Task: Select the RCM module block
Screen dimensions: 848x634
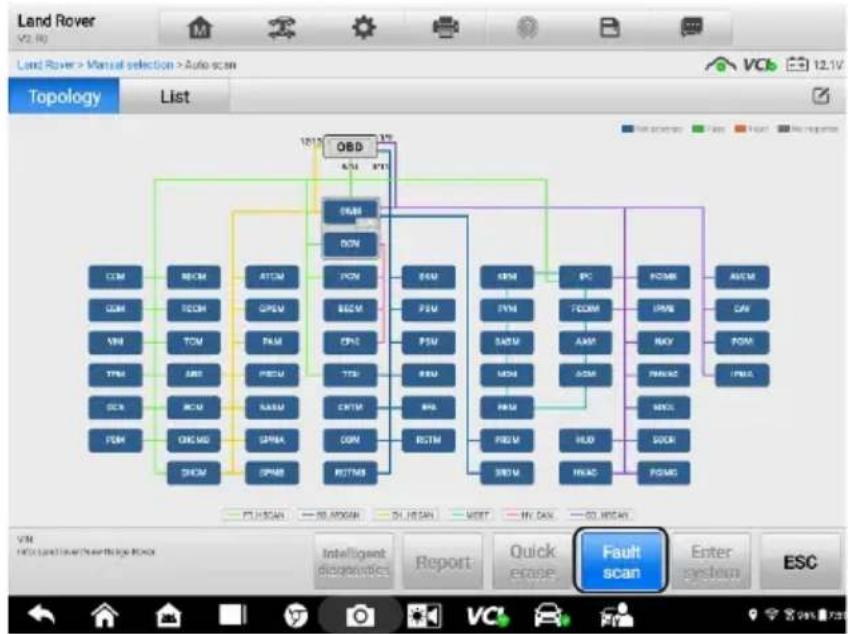Action: [194, 407]
